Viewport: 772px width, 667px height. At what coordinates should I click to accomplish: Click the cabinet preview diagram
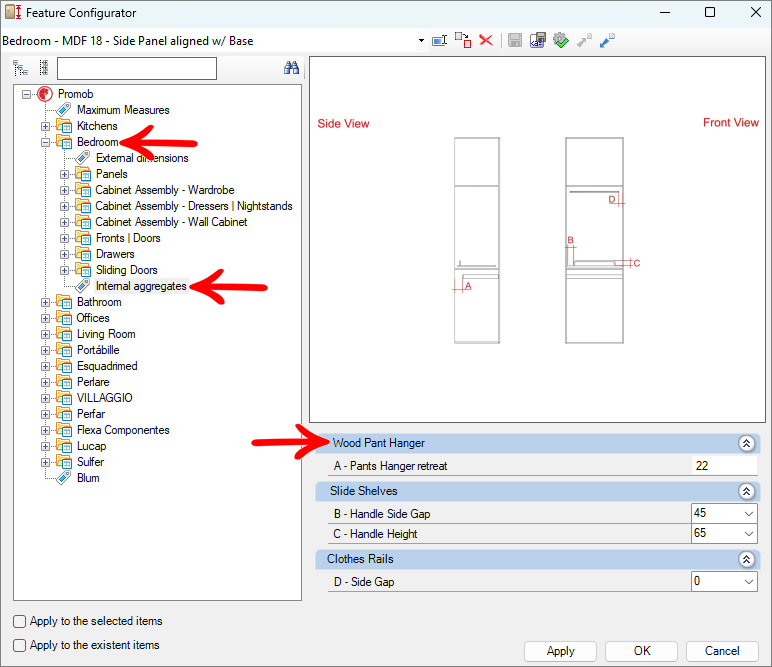pyautogui.click(x=538, y=240)
